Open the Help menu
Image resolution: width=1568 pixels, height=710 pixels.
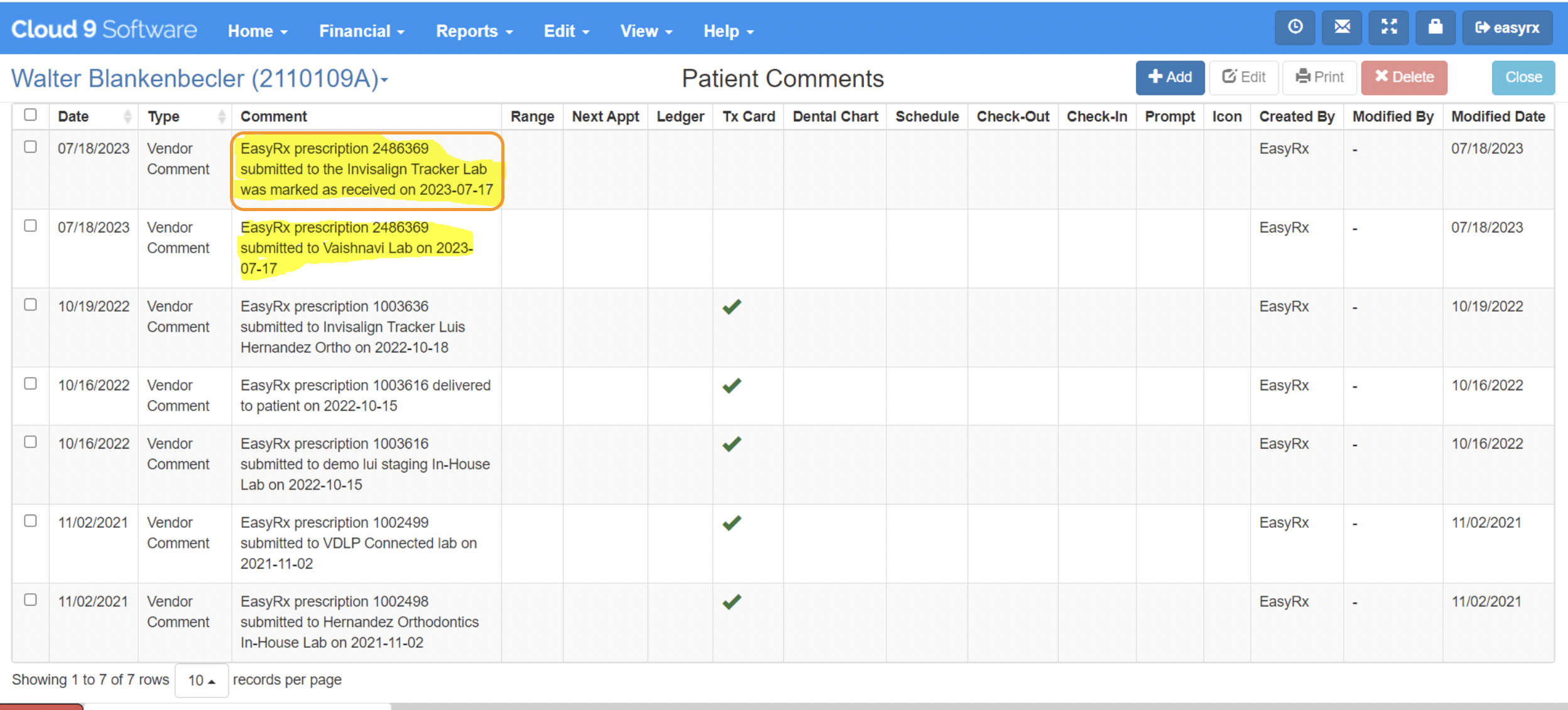click(x=729, y=31)
